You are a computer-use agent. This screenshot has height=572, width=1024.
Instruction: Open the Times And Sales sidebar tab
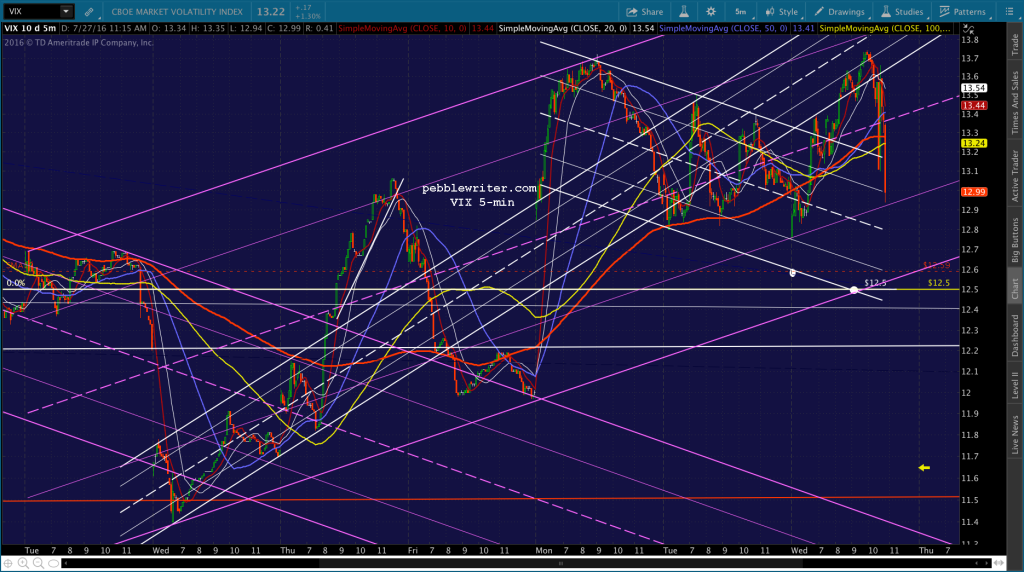coord(1015,103)
